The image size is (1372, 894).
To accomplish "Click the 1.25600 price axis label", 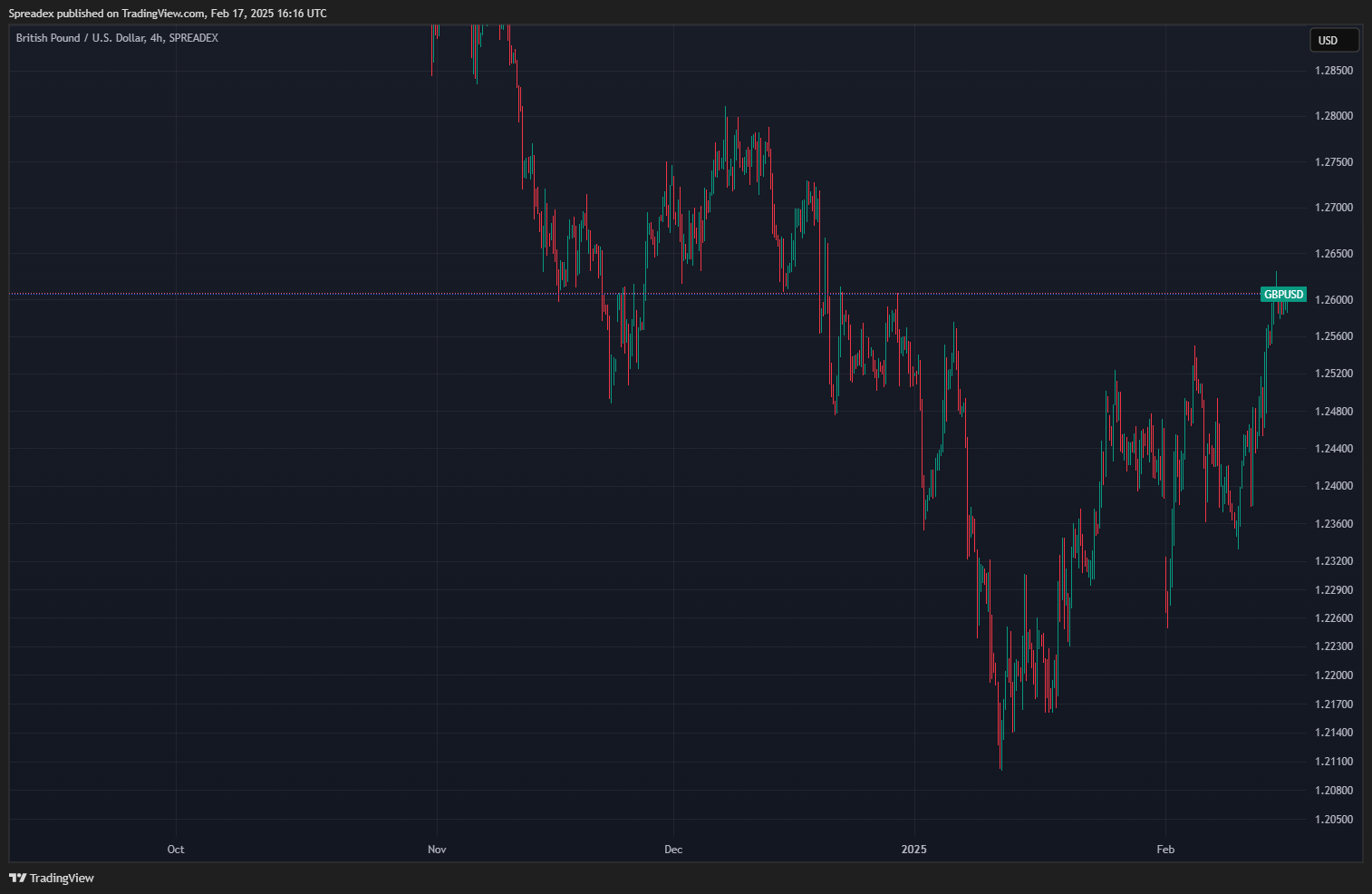I will tap(1334, 336).
